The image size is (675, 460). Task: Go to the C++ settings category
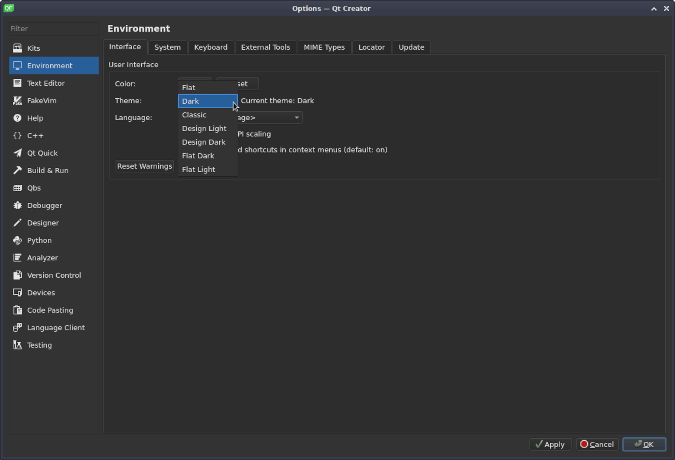click(x=35, y=135)
